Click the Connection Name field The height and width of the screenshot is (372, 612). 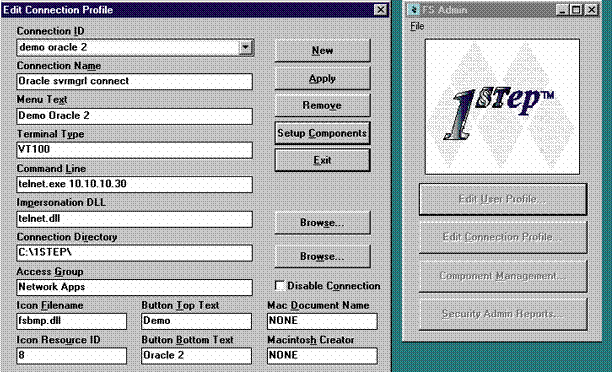(x=134, y=81)
